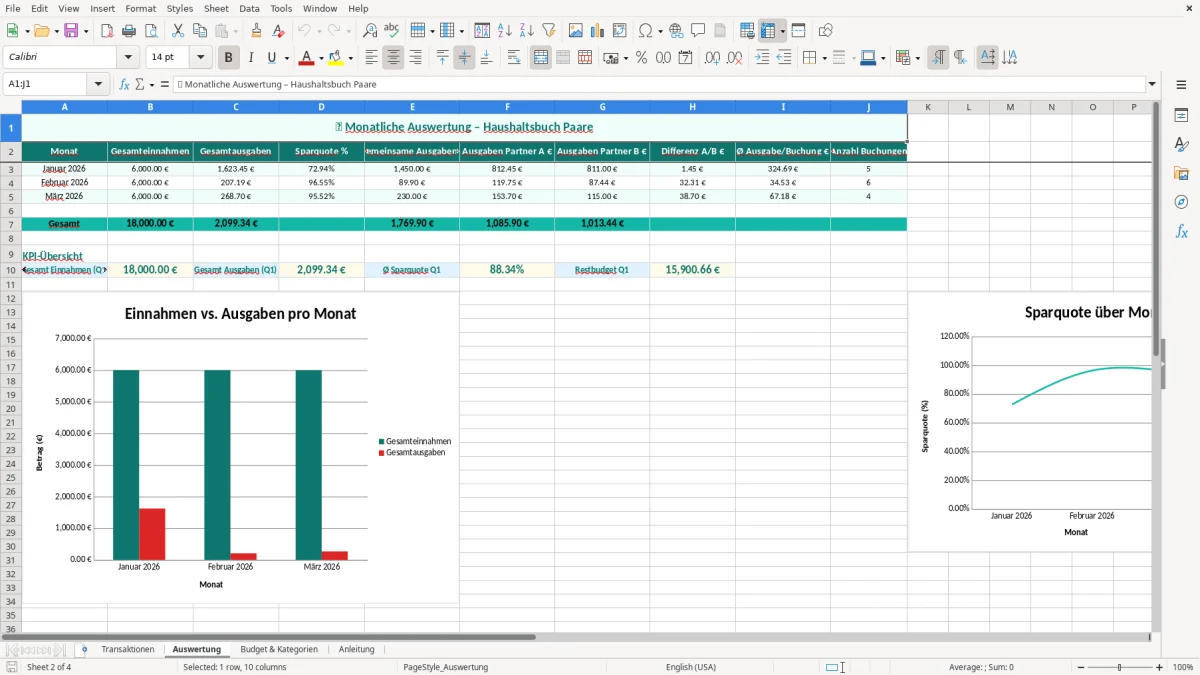Open the Underline style dropdown arrow

click(285, 58)
